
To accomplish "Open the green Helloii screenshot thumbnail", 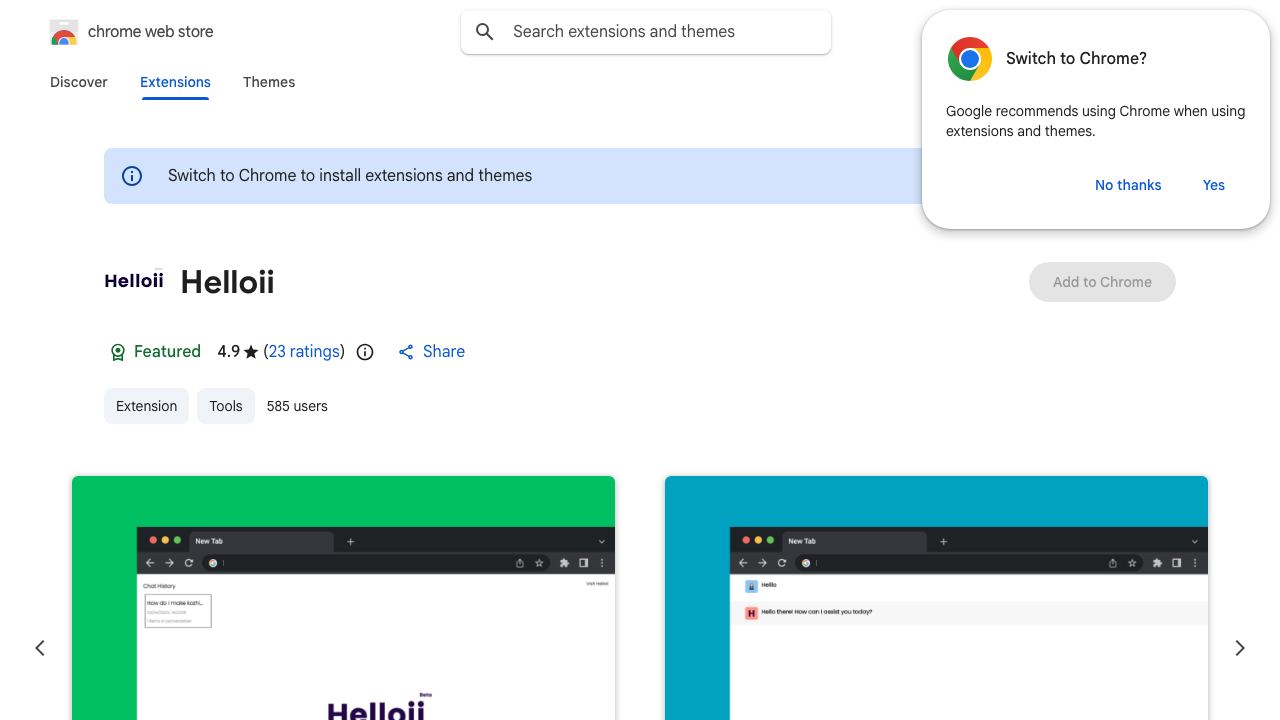I will [x=343, y=598].
